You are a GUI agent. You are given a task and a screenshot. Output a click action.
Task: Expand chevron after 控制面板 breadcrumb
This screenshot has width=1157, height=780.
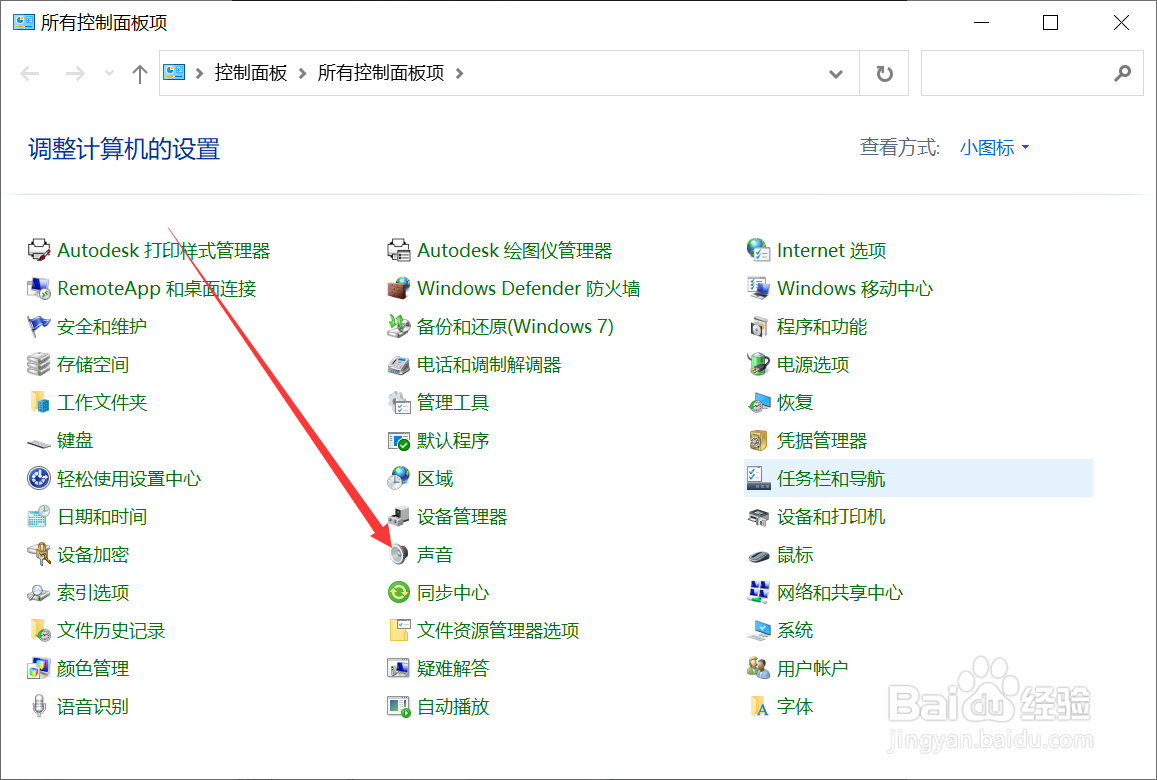[x=303, y=73]
